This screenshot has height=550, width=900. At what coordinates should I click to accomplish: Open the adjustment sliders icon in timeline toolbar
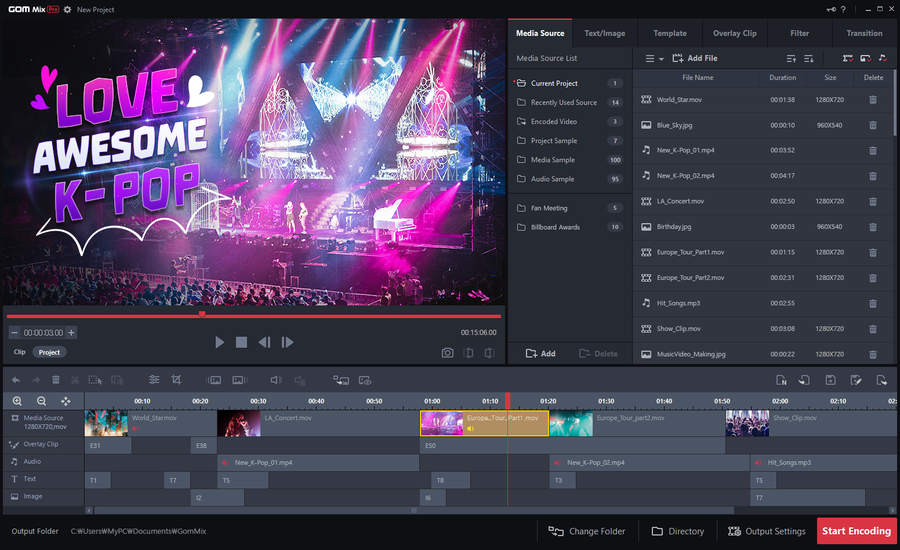(153, 380)
